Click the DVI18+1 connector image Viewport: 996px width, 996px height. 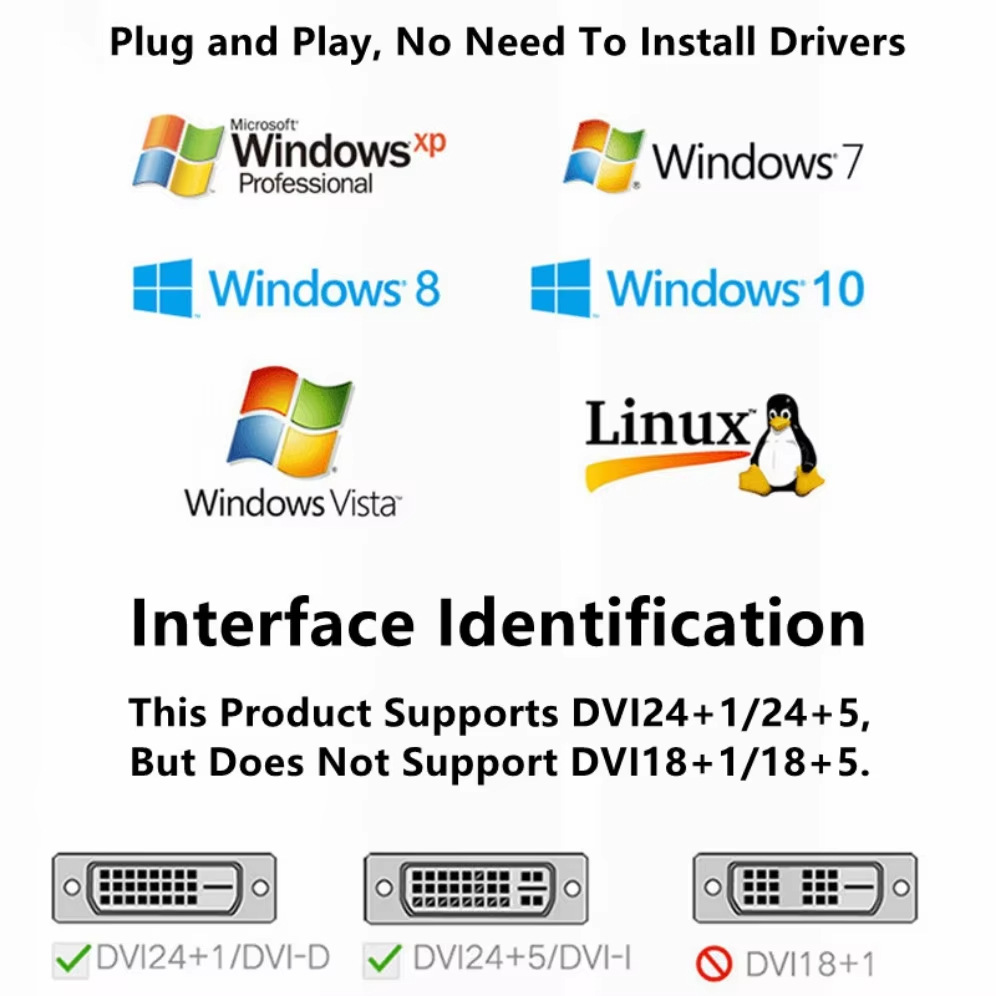805,887
